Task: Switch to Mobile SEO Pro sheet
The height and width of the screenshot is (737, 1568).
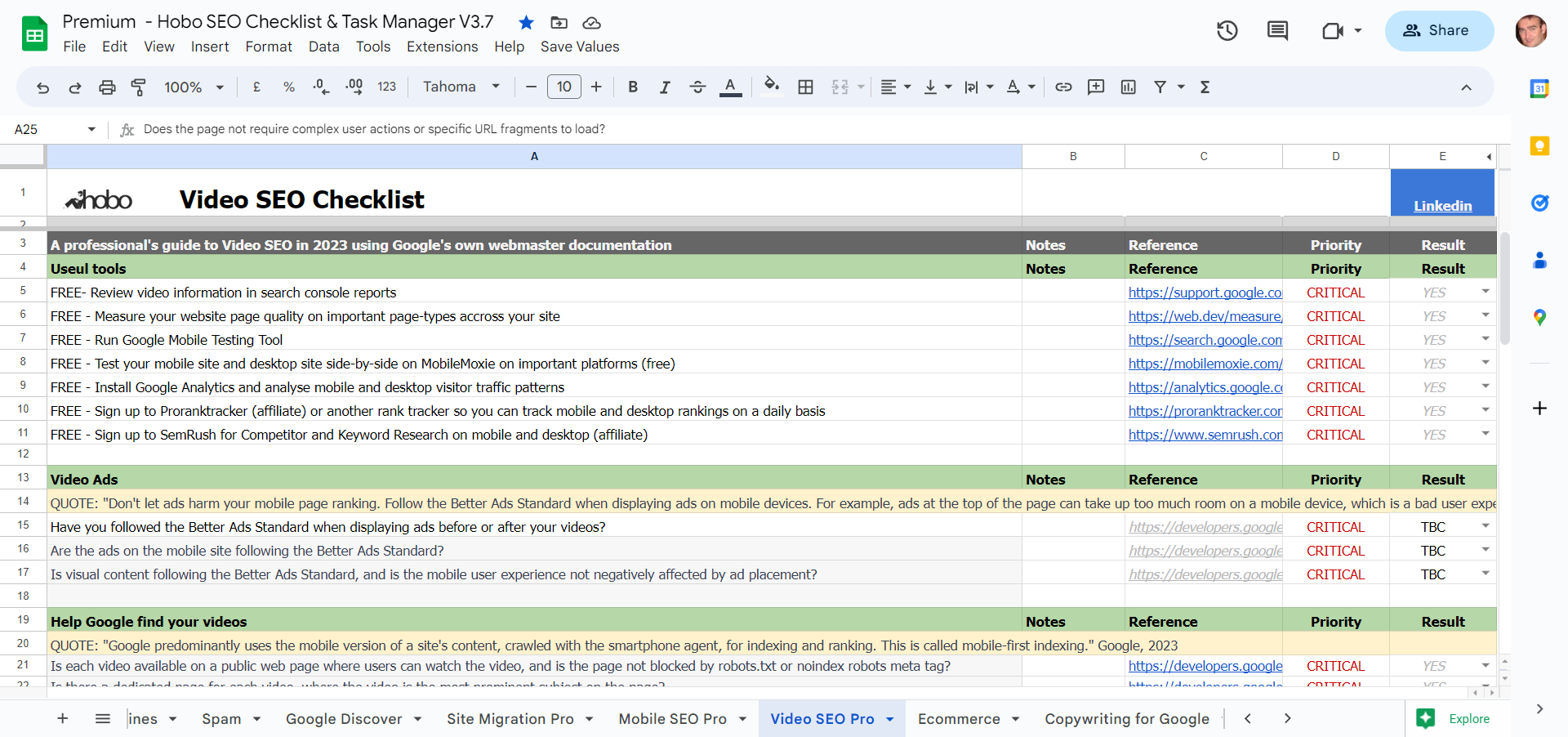Action: tap(673, 719)
